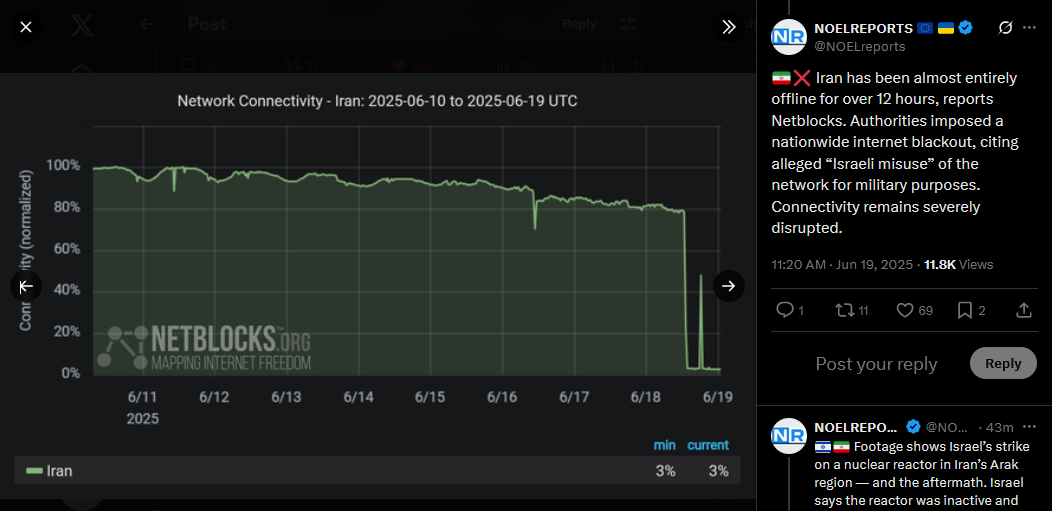This screenshot has height=511, width=1052.
Task: Open Grok explain icon on the post
Action: tap(1005, 27)
